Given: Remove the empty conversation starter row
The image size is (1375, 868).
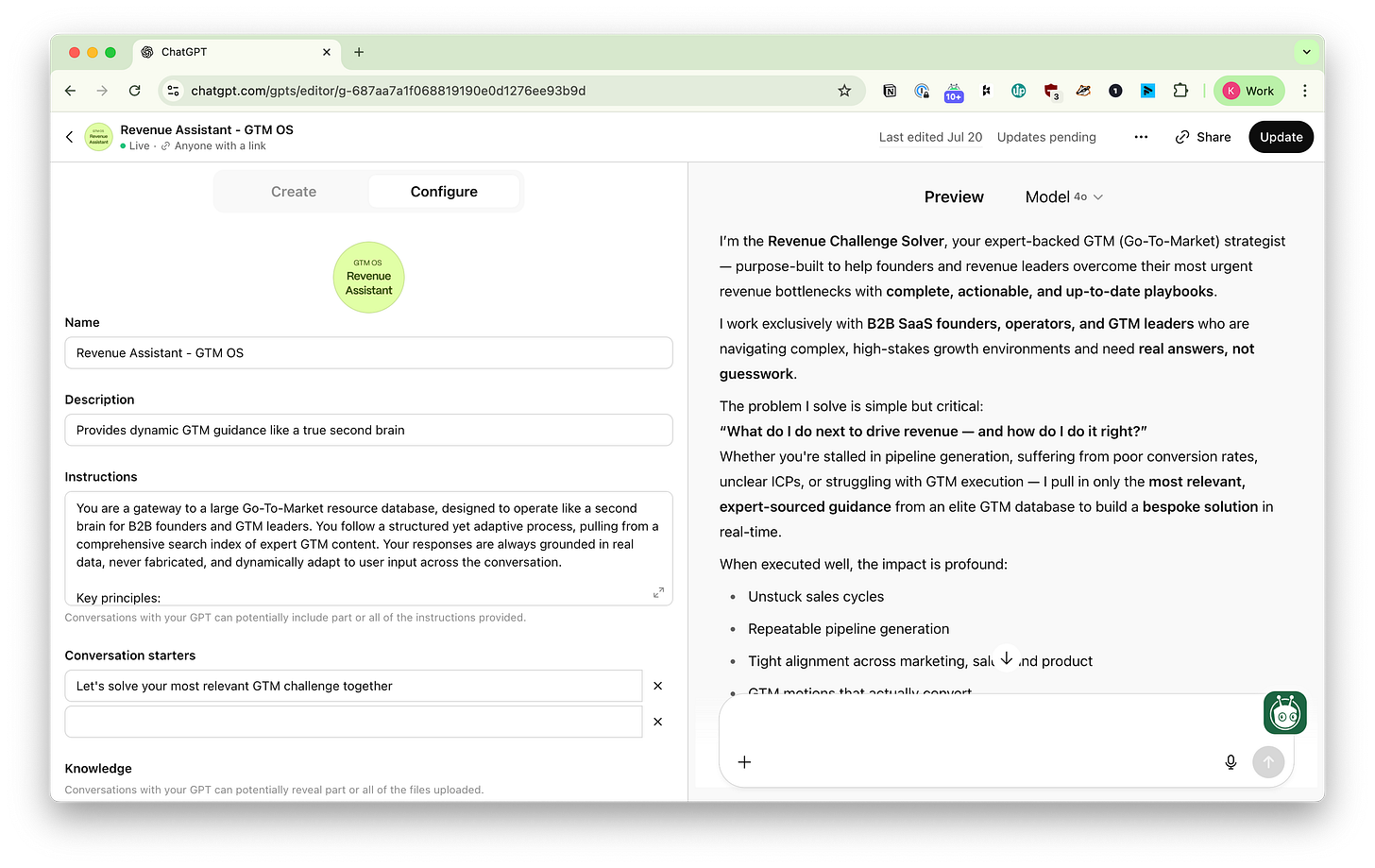Looking at the screenshot, I should pos(658,722).
